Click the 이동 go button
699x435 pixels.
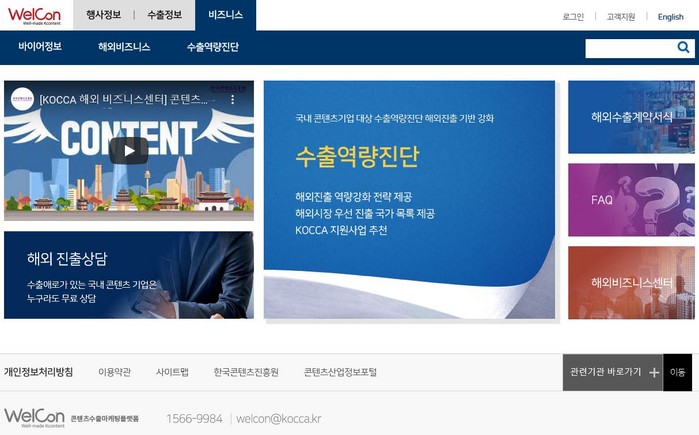point(678,372)
